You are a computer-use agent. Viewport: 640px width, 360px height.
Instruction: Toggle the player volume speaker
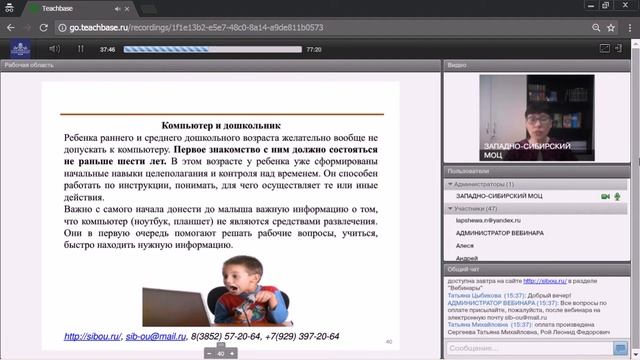coord(54,49)
